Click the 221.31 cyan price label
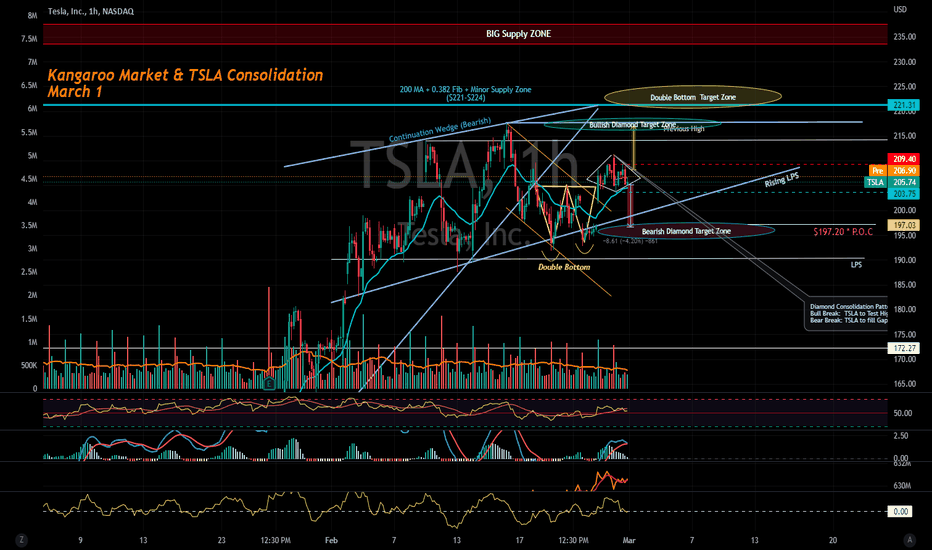932x550 pixels. [903, 105]
